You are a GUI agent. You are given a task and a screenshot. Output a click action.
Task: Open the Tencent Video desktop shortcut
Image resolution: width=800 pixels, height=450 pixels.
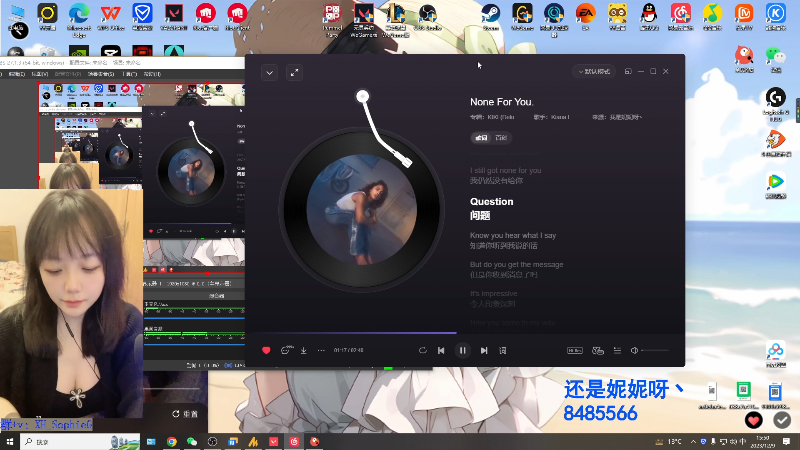[x=776, y=186]
